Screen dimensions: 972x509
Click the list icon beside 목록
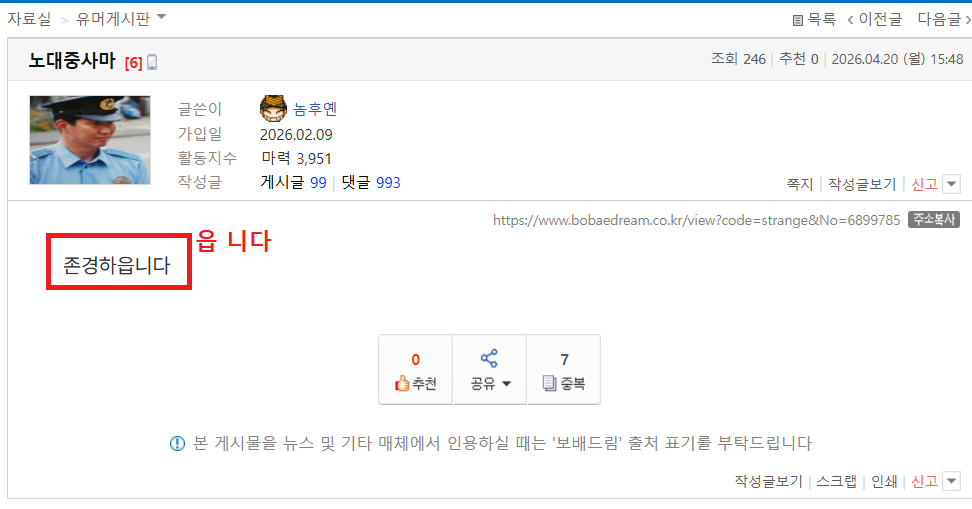click(x=798, y=20)
